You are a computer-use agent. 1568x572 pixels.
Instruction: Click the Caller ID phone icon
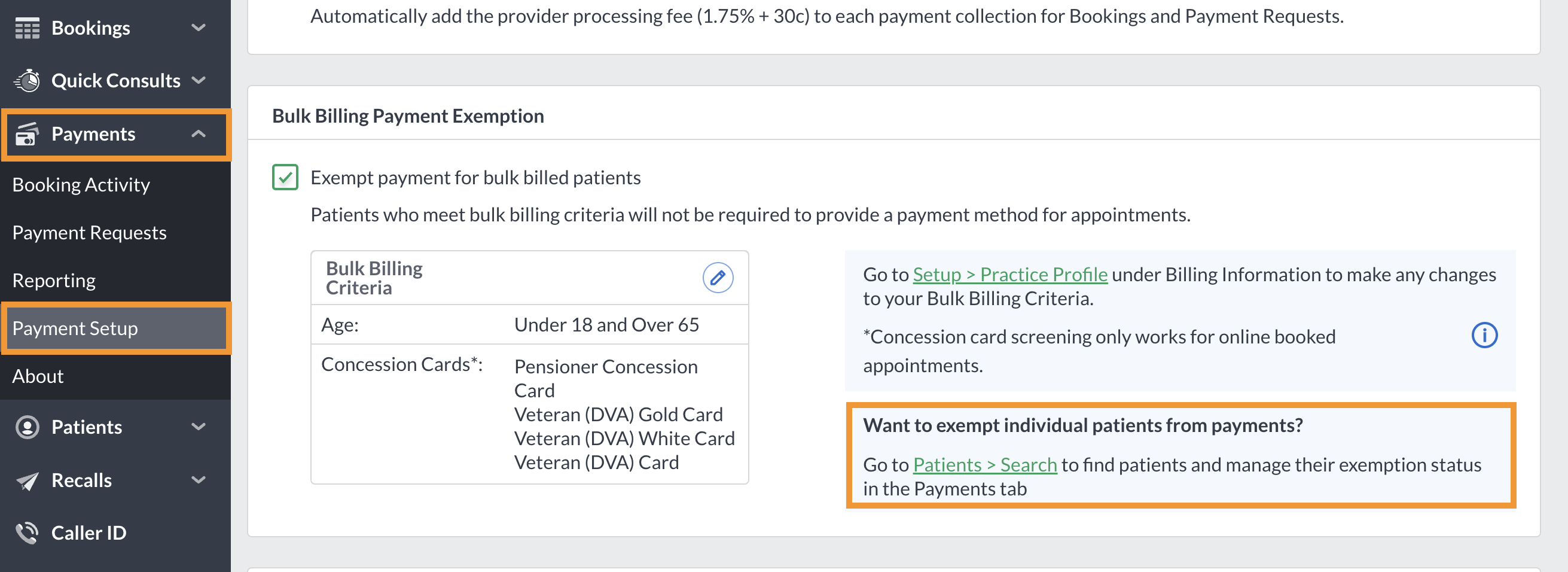[x=27, y=533]
